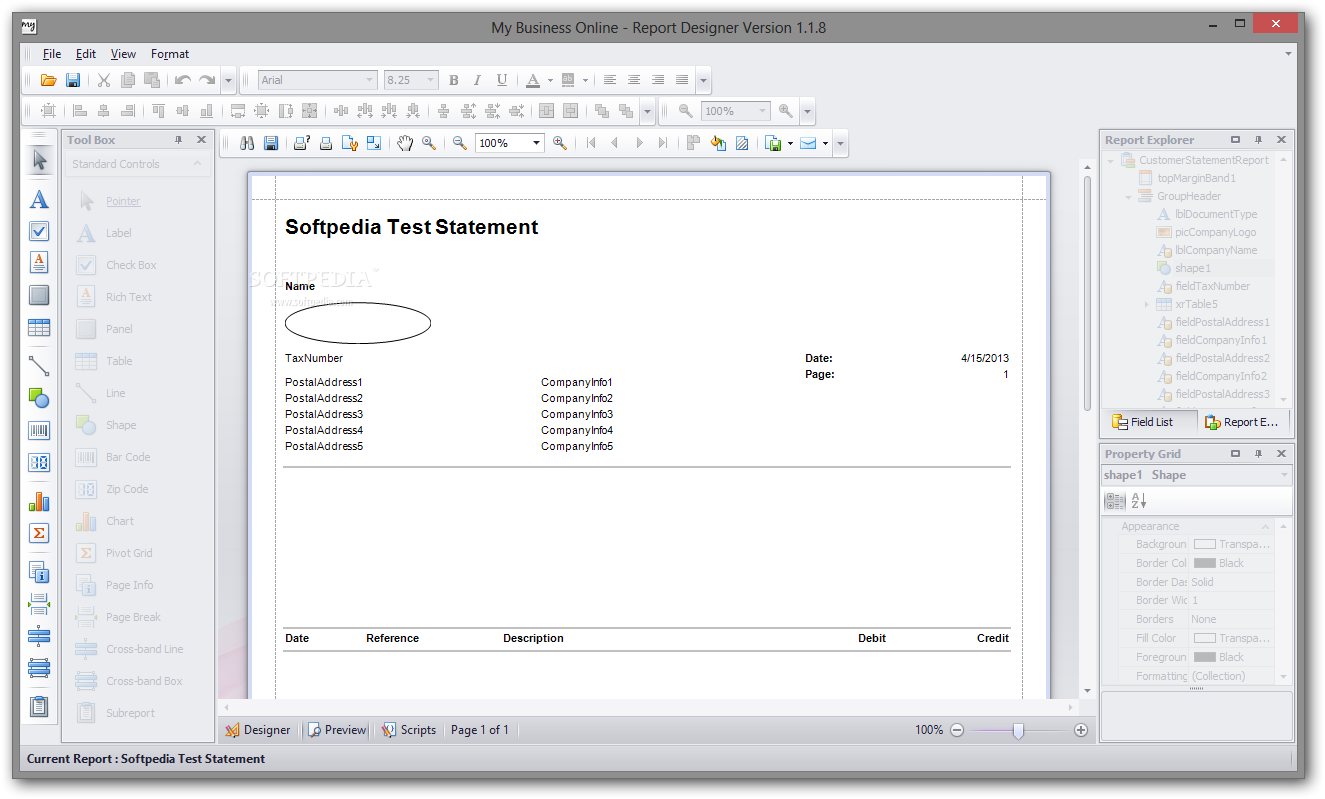Click the envelope send-by-email icon

pos(807,143)
